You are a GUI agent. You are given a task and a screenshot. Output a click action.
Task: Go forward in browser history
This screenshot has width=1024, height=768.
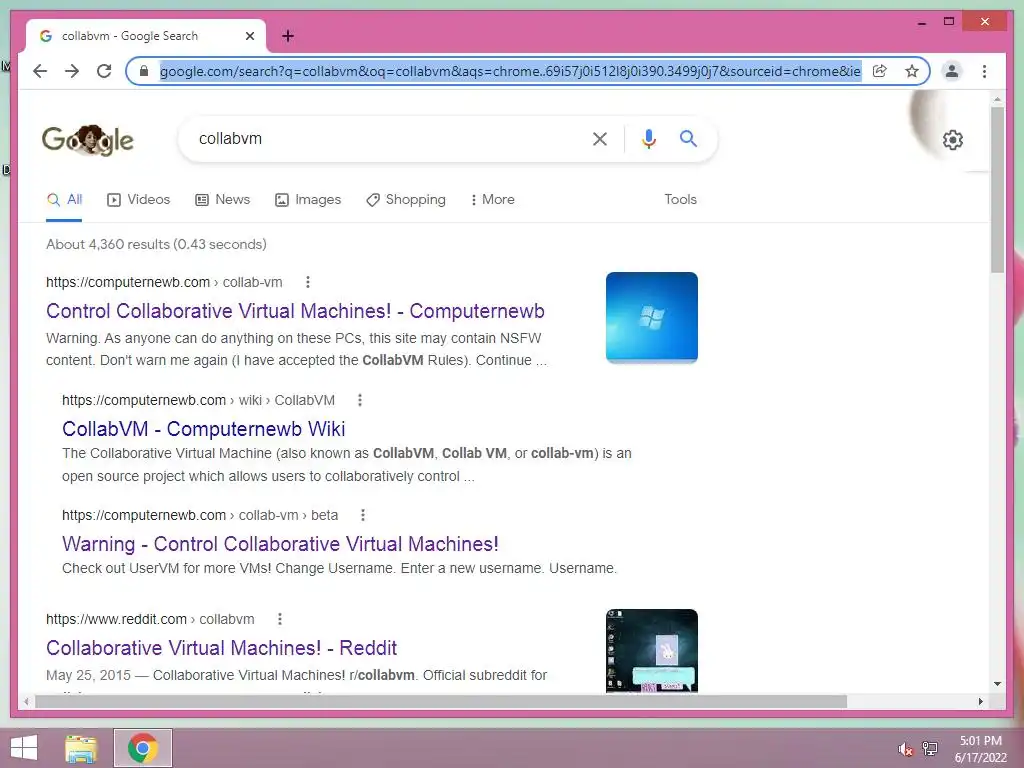point(72,71)
